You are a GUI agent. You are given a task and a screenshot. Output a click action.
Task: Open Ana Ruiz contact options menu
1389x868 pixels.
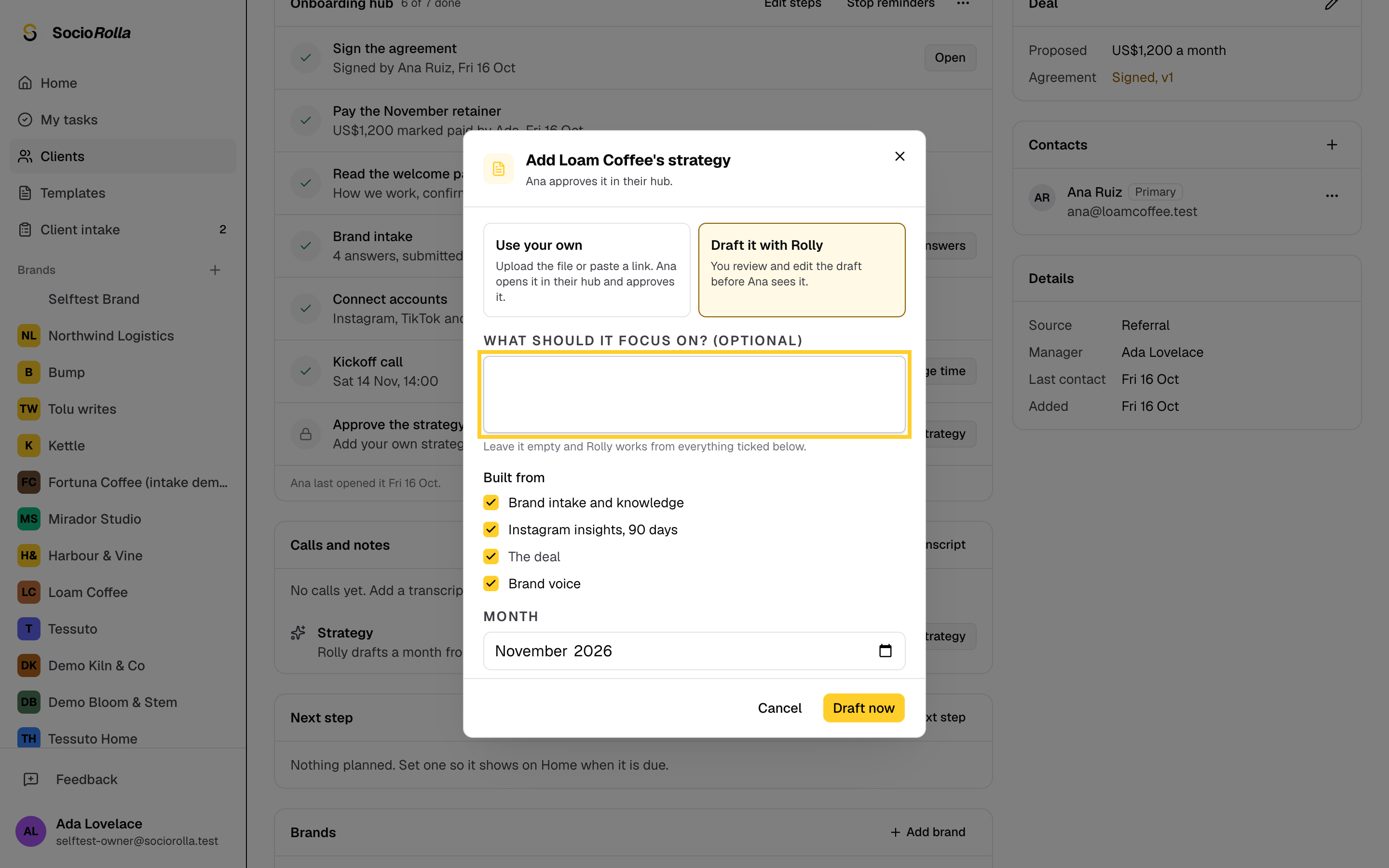[1332, 196]
